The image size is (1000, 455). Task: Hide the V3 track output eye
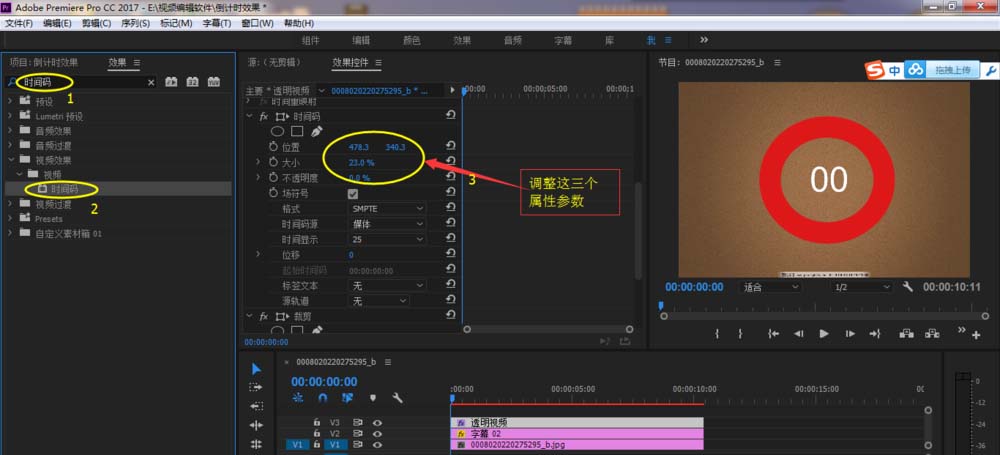pyautogui.click(x=377, y=422)
